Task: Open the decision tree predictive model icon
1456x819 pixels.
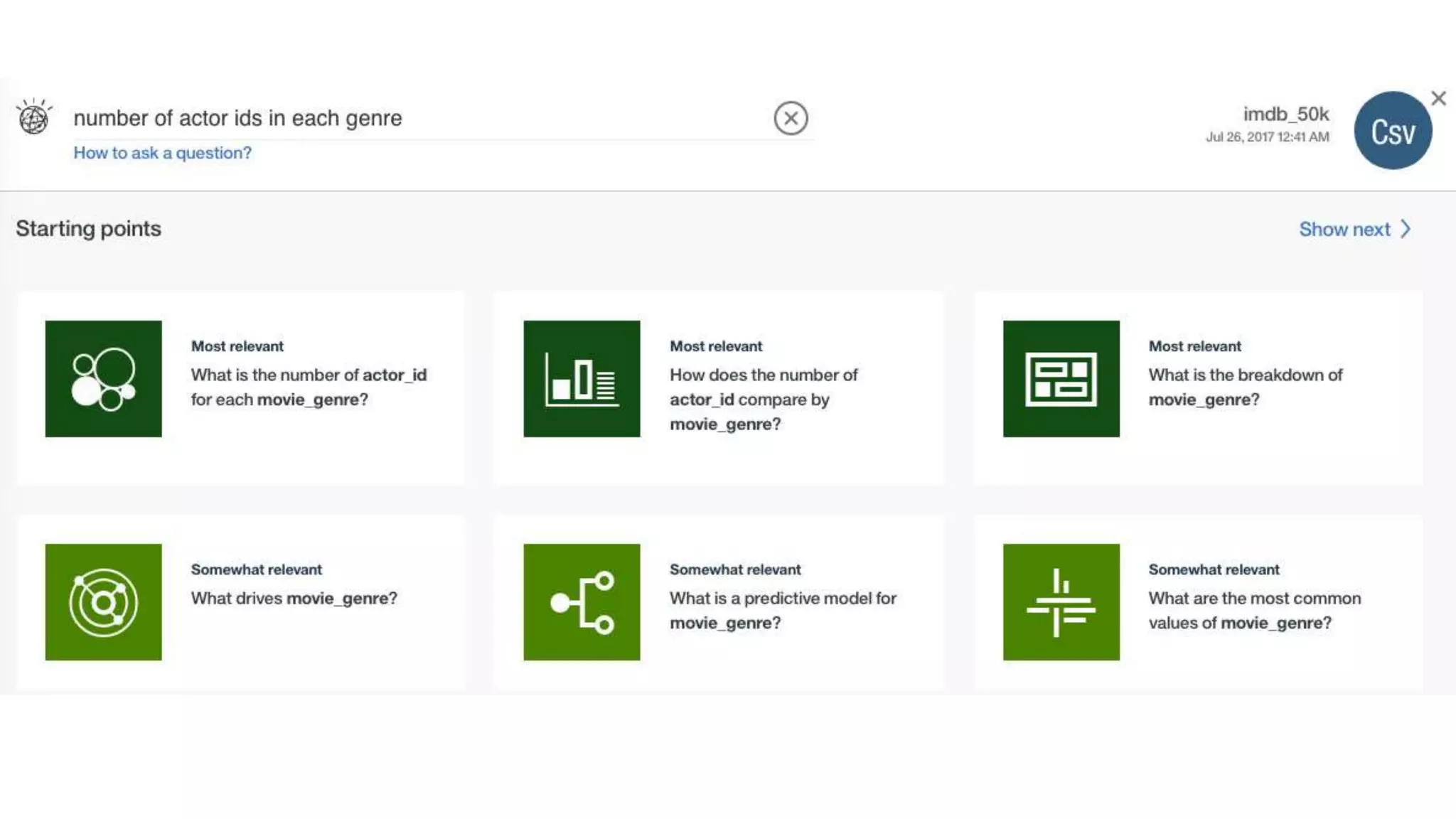Action: coord(582,602)
